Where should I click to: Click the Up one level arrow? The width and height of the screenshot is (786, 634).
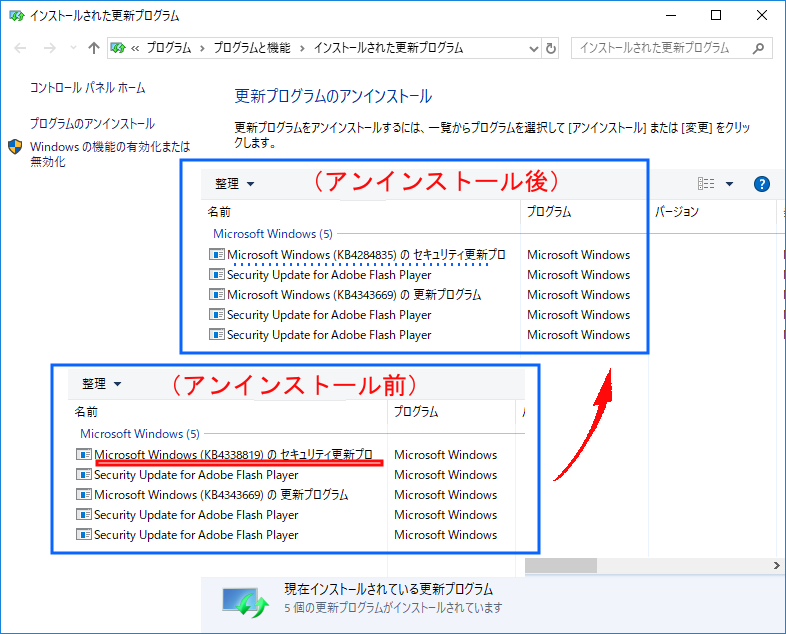tap(93, 48)
